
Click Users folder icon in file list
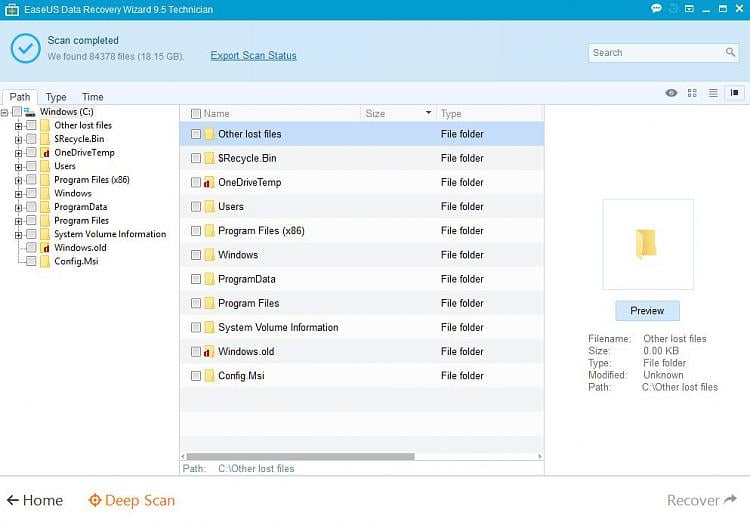pos(209,207)
